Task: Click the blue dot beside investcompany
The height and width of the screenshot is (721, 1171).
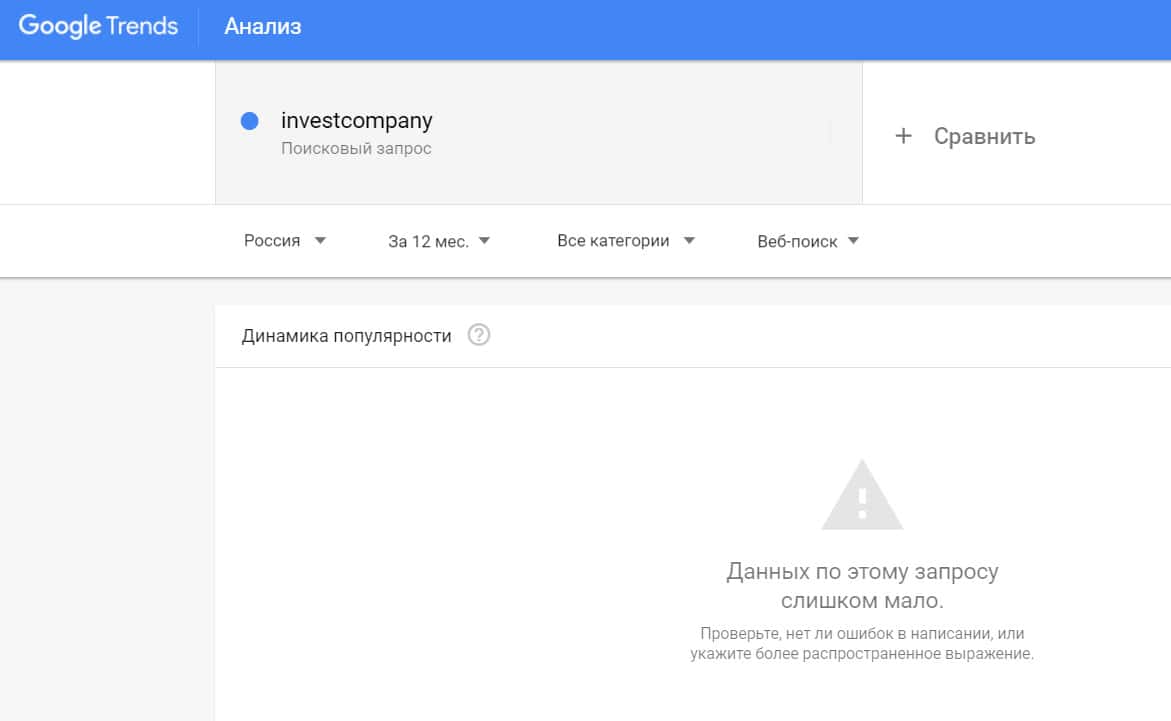Action: click(x=250, y=121)
